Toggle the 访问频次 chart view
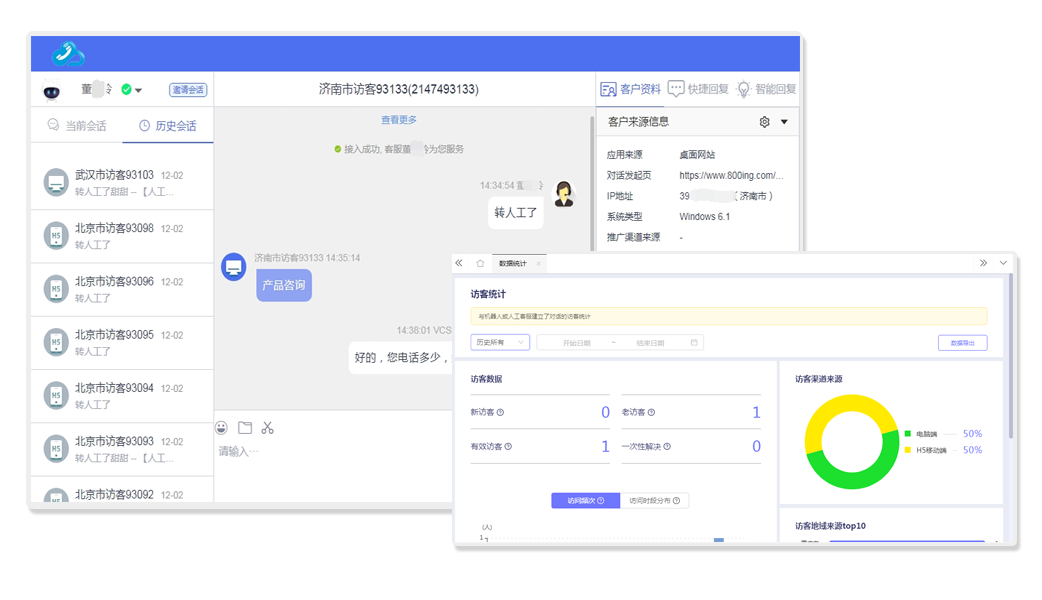The height and width of the screenshot is (600, 1042). pyautogui.click(x=585, y=501)
